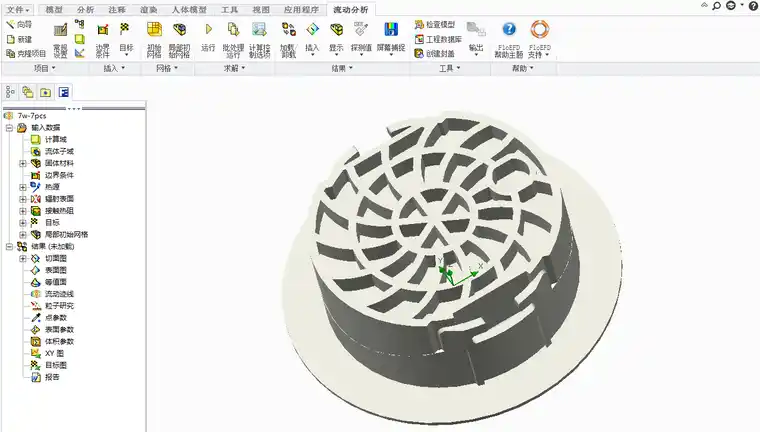Open FloEFD 帮助主题 help topics
The height and width of the screenshot is (432, 760).
510,38
